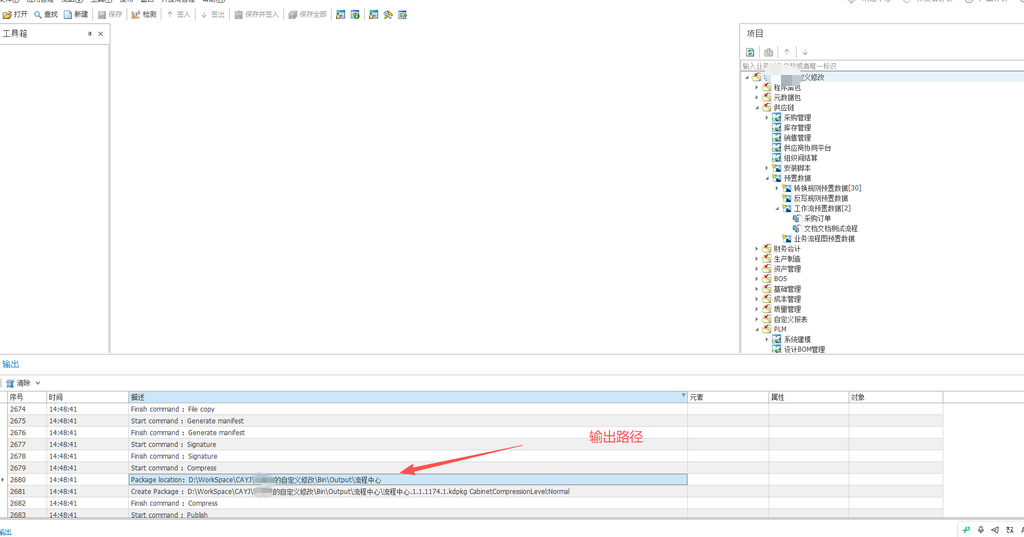
Task: Expand 转换规则预置数据[30] node
Action: click(x=777, y=188)
